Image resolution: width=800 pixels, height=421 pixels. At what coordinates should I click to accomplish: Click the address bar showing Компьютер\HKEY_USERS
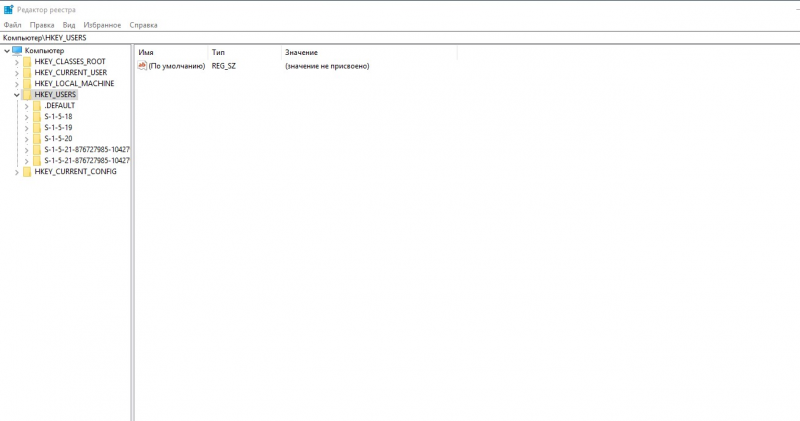pos(400,38)
